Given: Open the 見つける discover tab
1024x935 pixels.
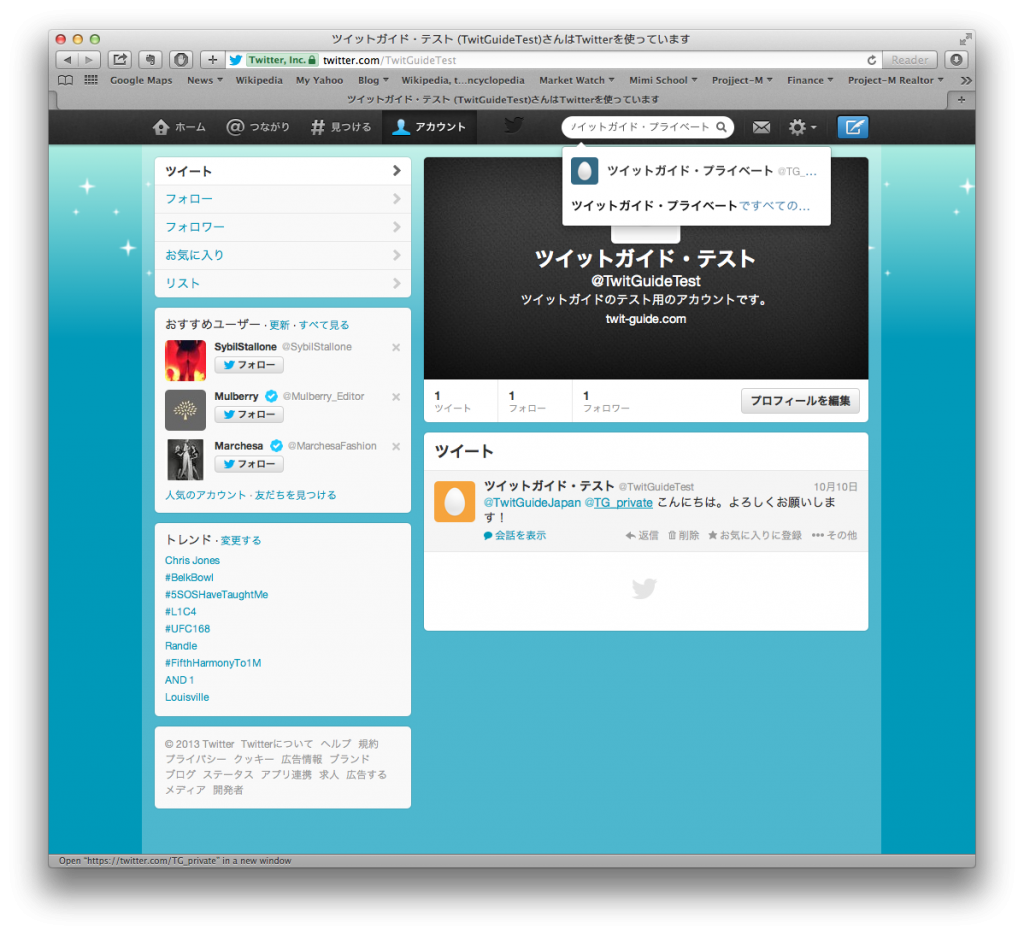Looking at the screenshot, I should click(x=341, y=127).
